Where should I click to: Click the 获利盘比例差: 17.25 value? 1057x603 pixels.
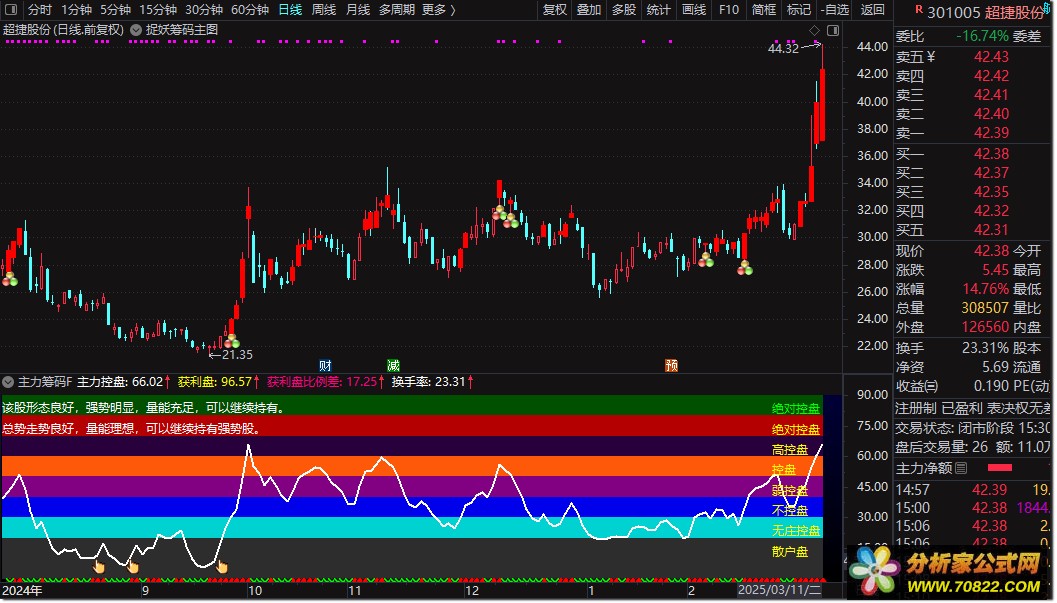(x=326, y=382)
